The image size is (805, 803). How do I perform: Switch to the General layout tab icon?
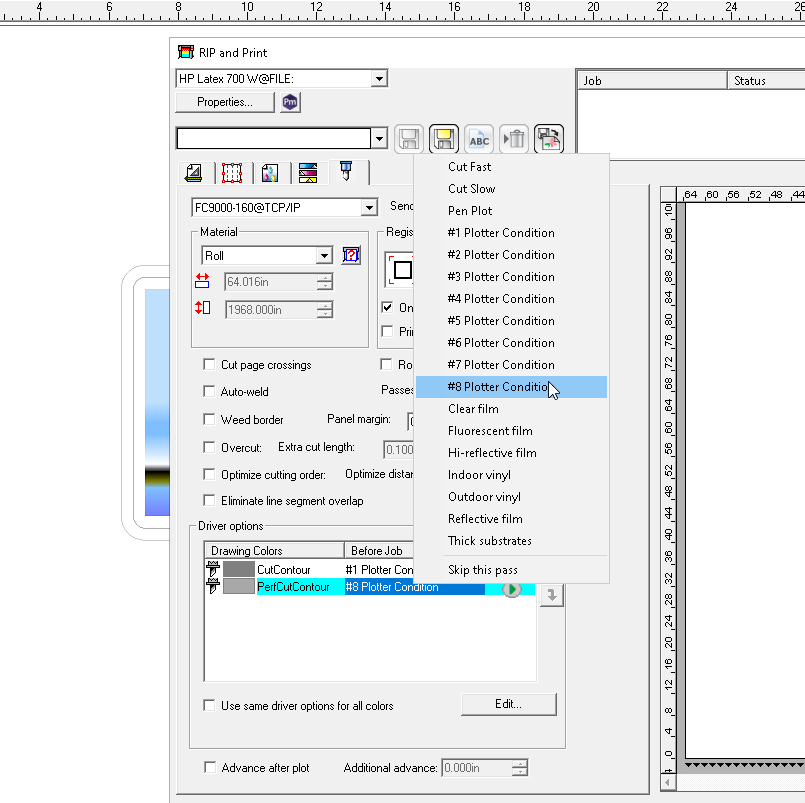pyautogui.click(x=194, y=173)
